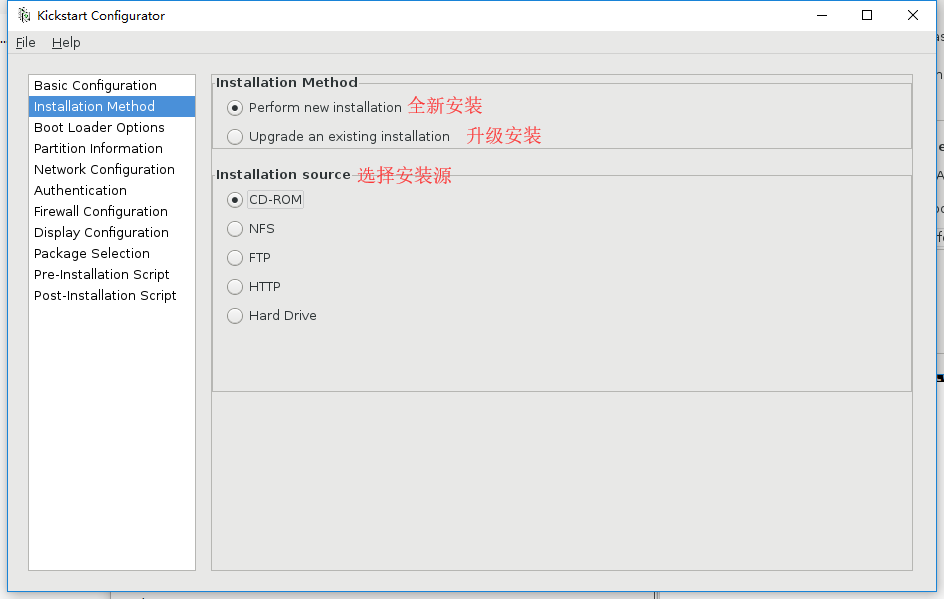The width and height of the screenshot is (944, 599).
Task: Go to Package Selection
Action: coord(112,253)
